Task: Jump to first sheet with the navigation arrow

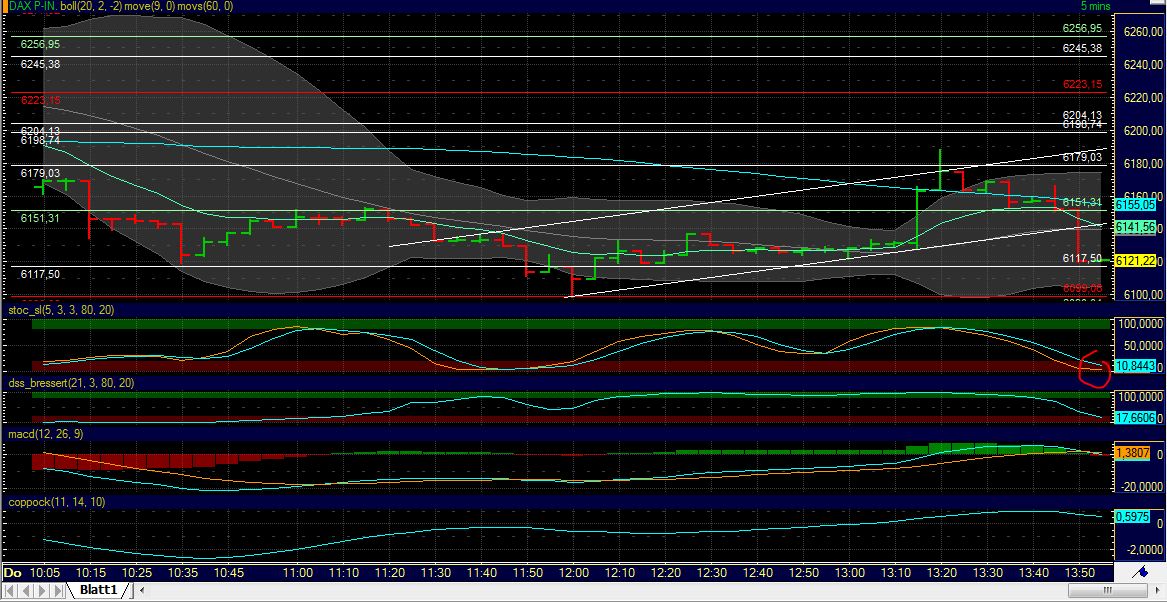Action: coord(9,590)
